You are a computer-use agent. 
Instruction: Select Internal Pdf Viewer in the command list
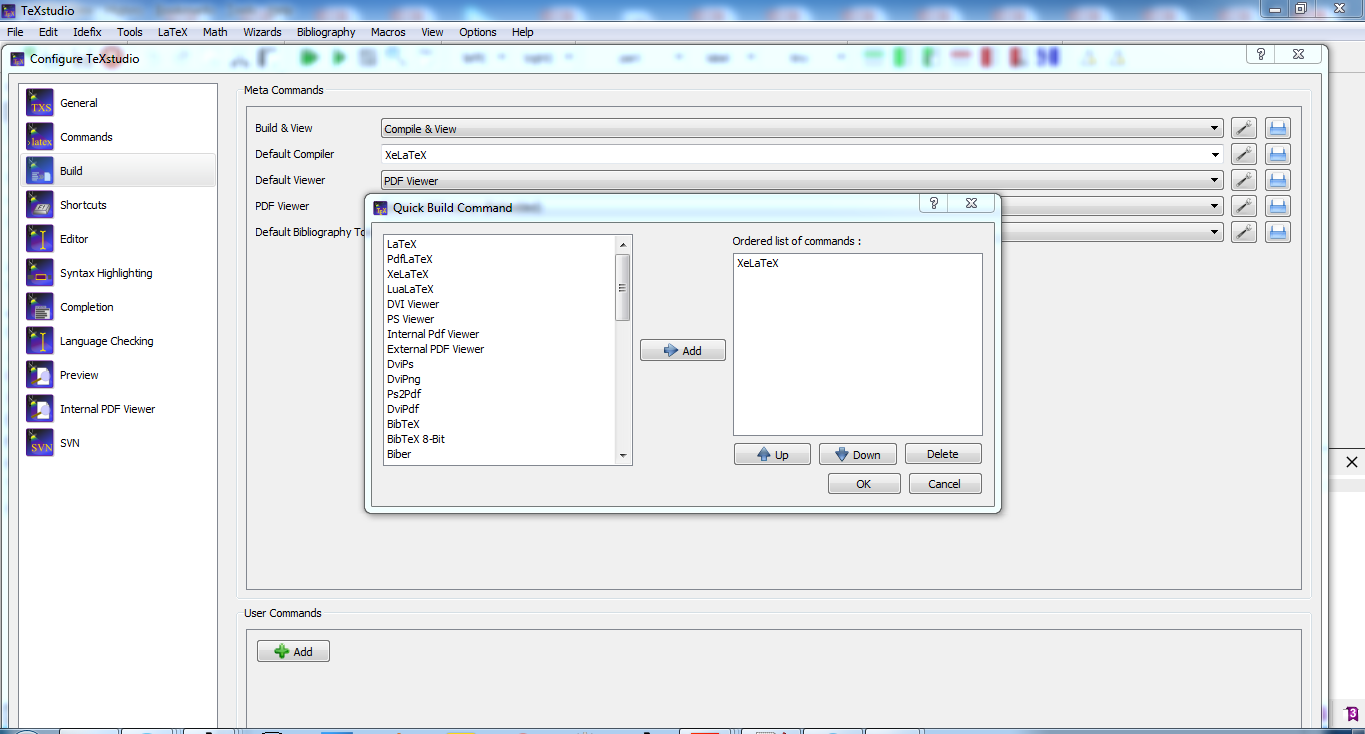click(x=433, y=334)
